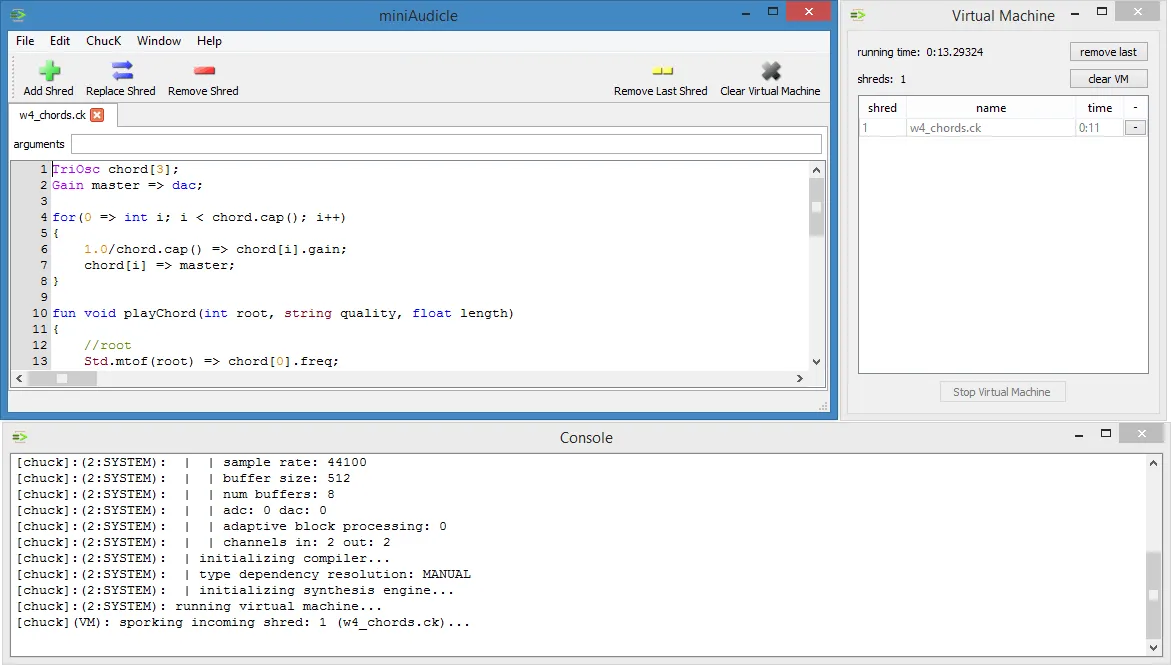Image resolution: width=1171 pixels, height=665 pixels.
Task: Click the Add Shred icon
Action: tap(47, 70)
